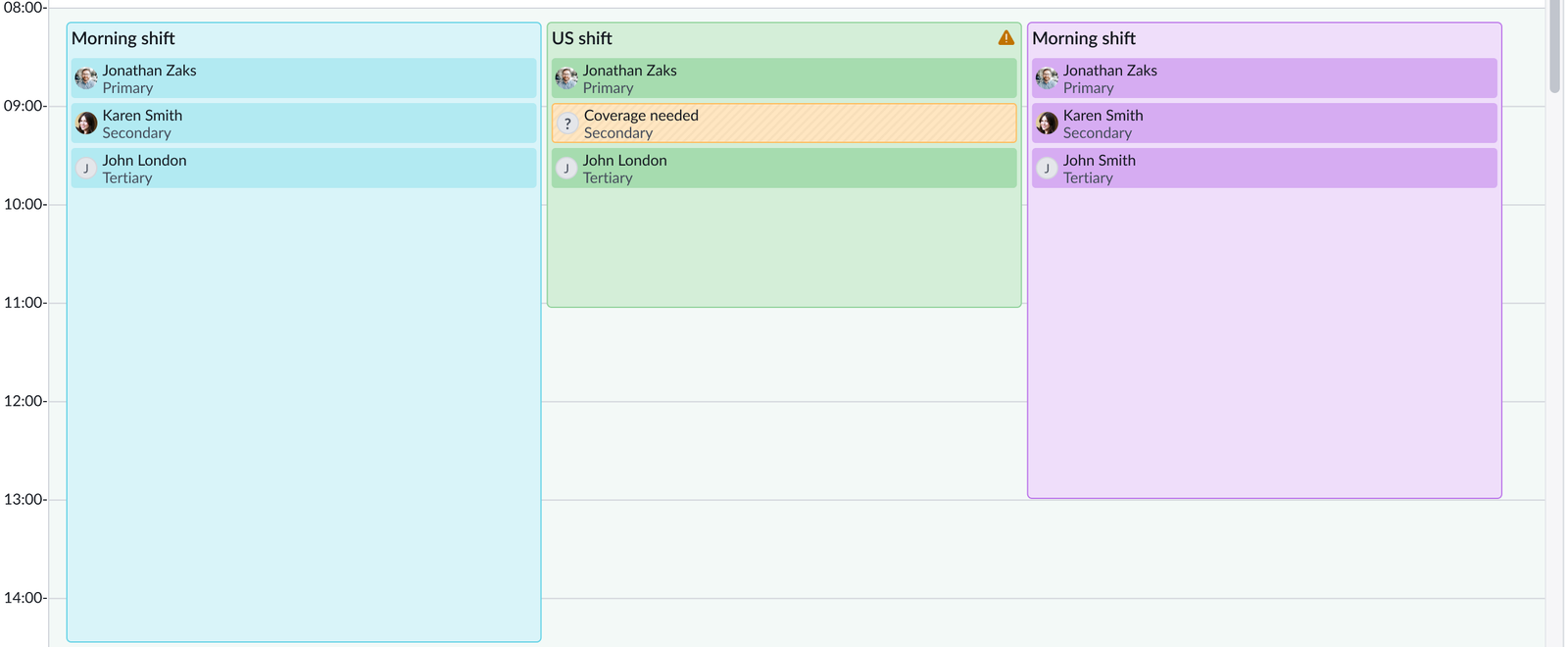This screenshot has height=647, width=1568.
Task: Click Jonathan Zaks avatar in the blue shift
Action: pyautogui.click(x=86, y=78)
